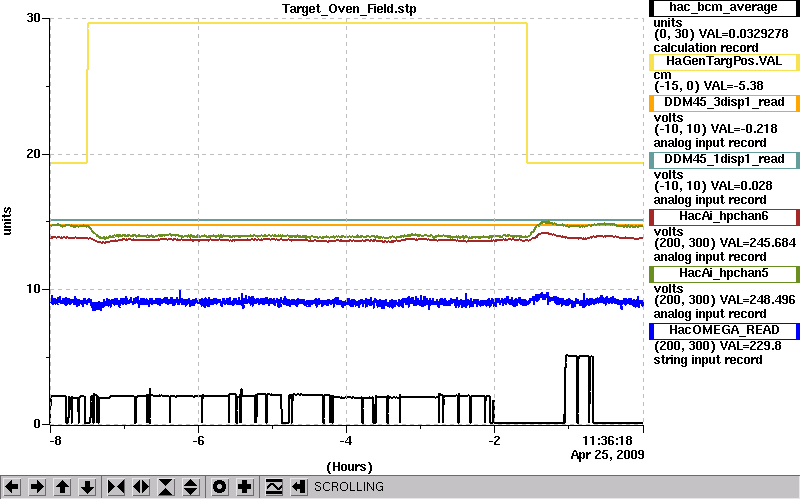Pan the plot left with the left arrow

click(12, 487)
